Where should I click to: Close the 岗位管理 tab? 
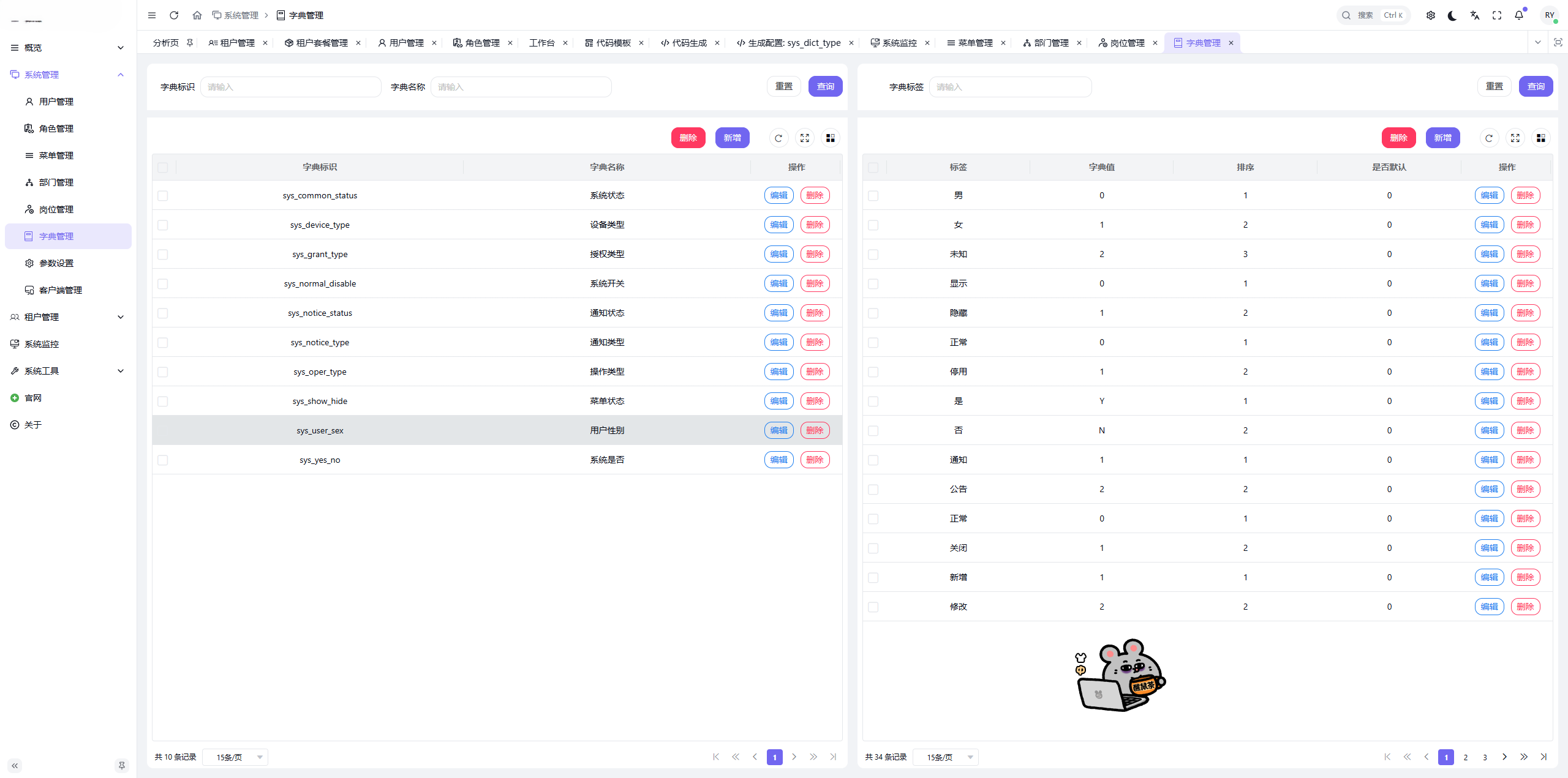[x=1155, y=43]
